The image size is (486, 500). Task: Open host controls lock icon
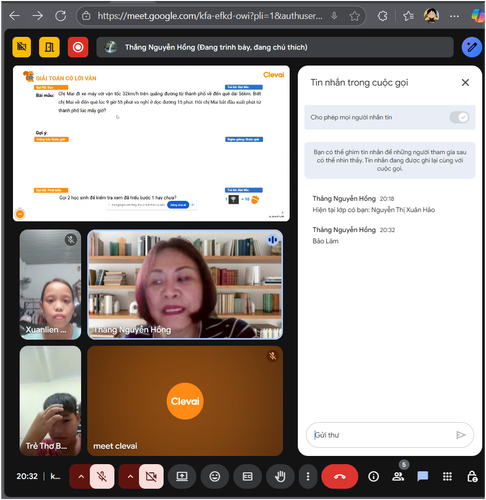pyautogui.click(x=472, y=476)
